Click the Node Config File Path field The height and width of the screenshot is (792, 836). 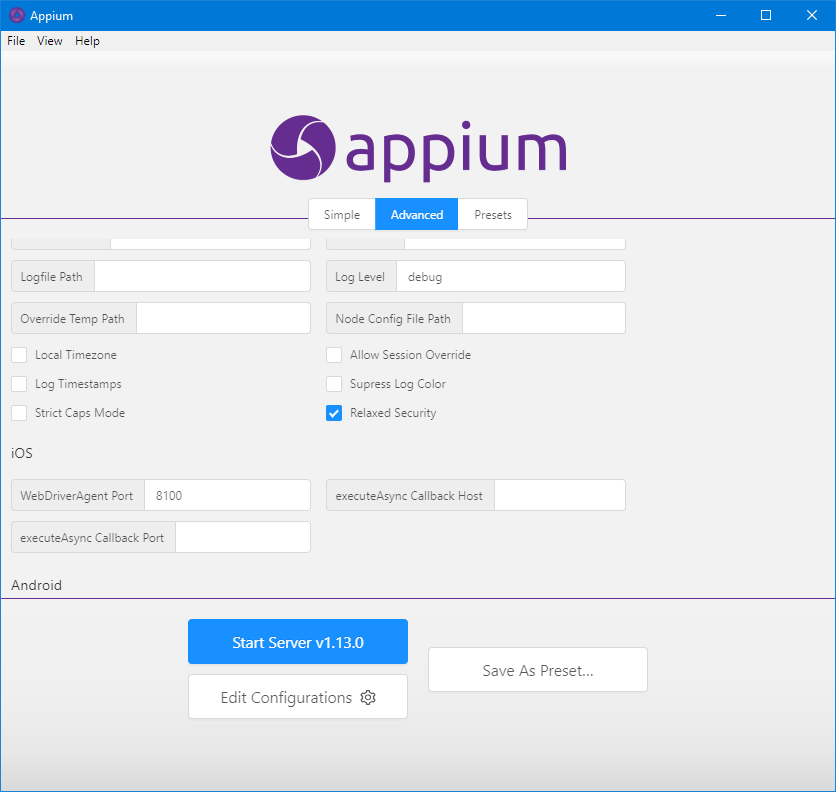click(543, 318)
